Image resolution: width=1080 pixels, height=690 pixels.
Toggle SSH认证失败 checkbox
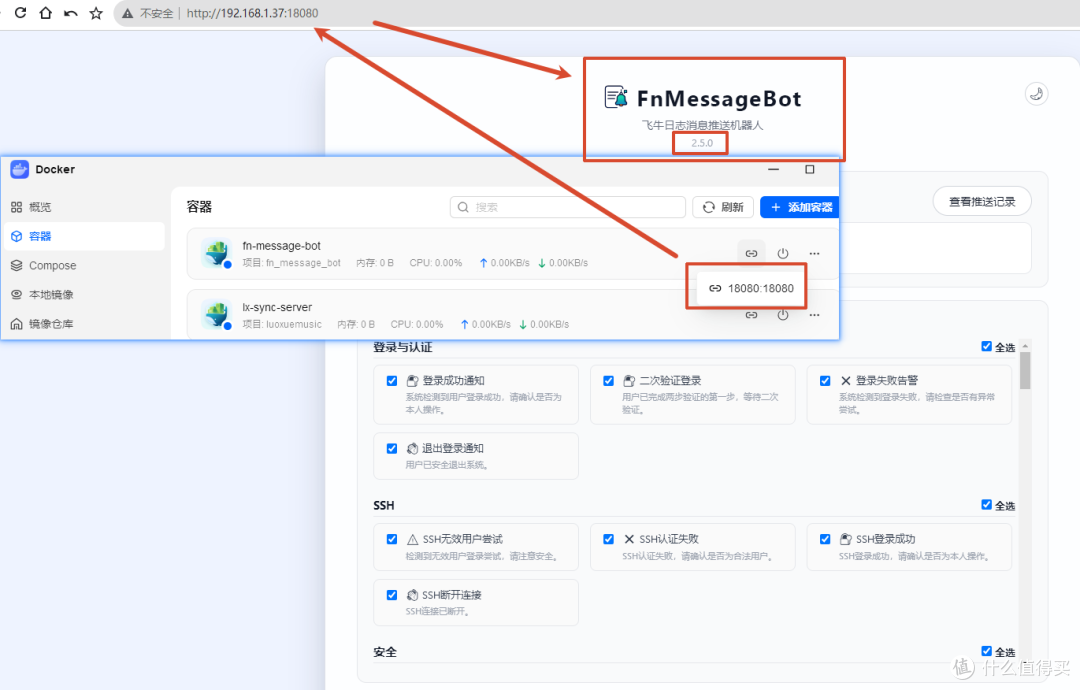coord(609,539)
